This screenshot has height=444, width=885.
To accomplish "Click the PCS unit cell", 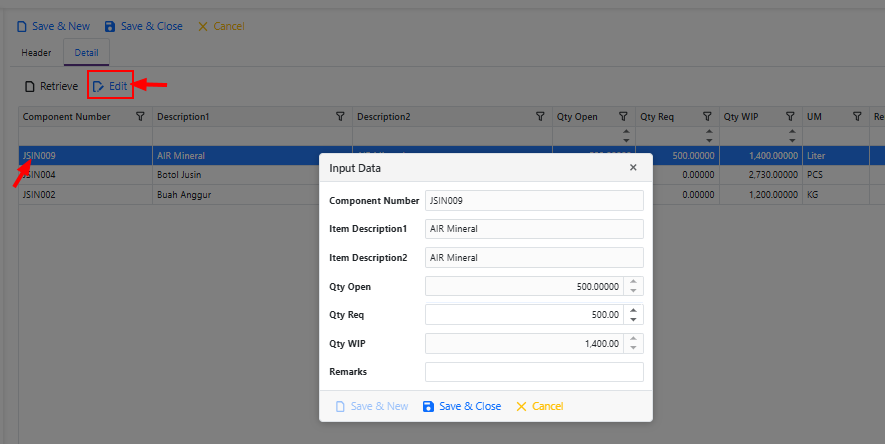I will tap(836, 175).
